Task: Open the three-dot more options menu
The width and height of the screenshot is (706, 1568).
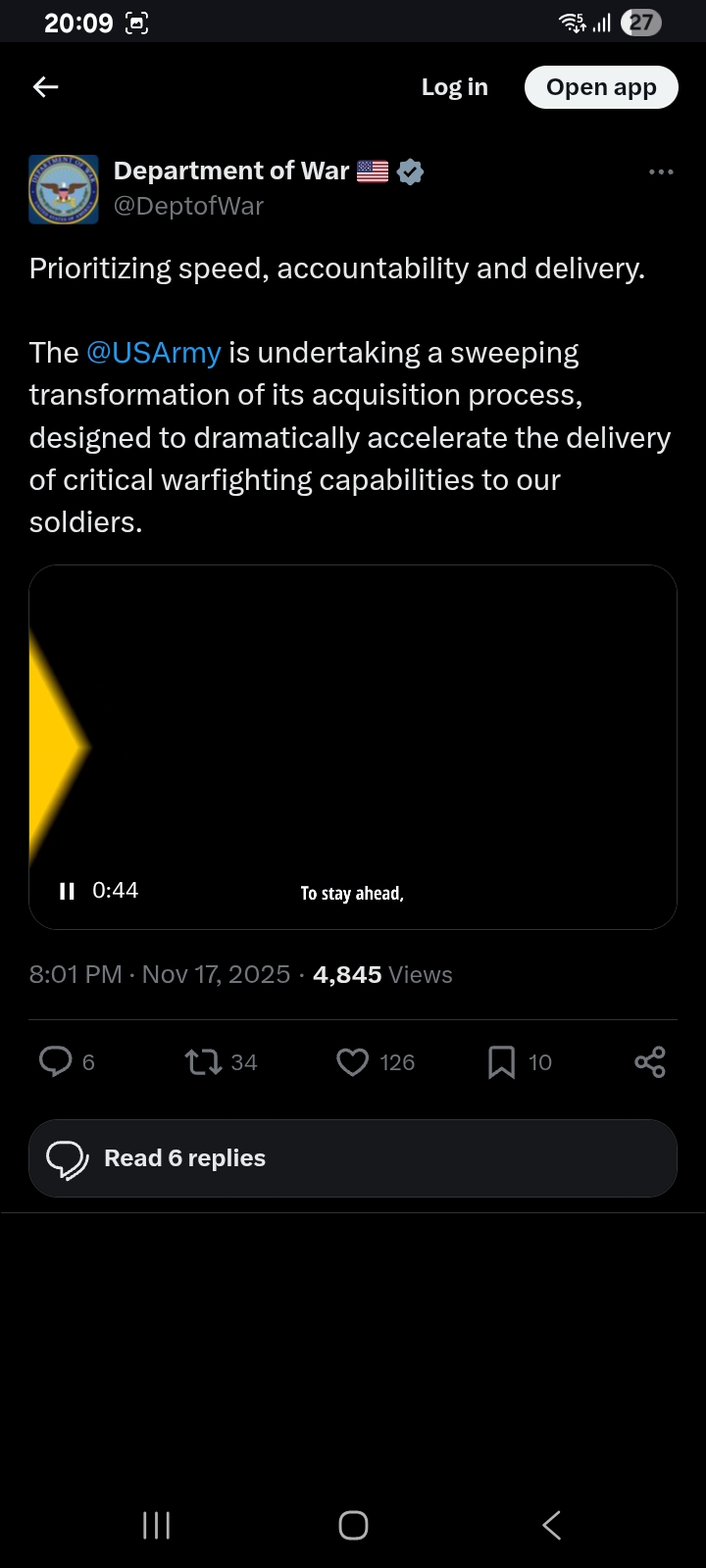Action: click(661, 172)
